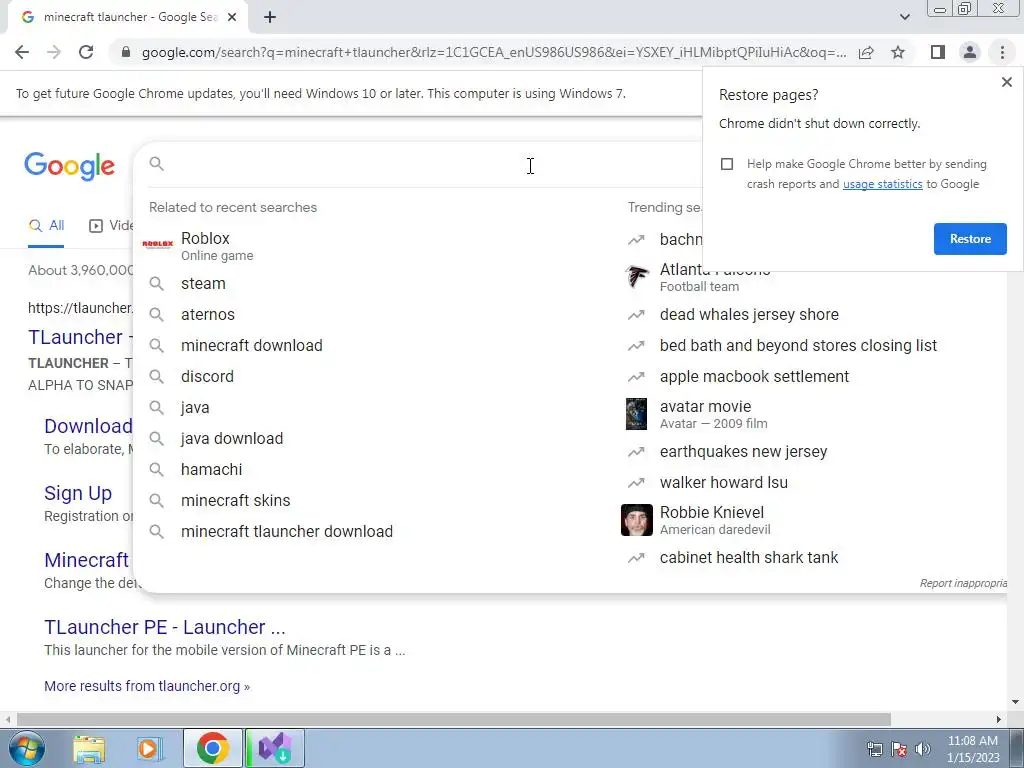Image resolution: width=1024 pixels, height=768 pixels.
Task: Select the 'discord' suggestion
Action: click(x=379, y=376)
